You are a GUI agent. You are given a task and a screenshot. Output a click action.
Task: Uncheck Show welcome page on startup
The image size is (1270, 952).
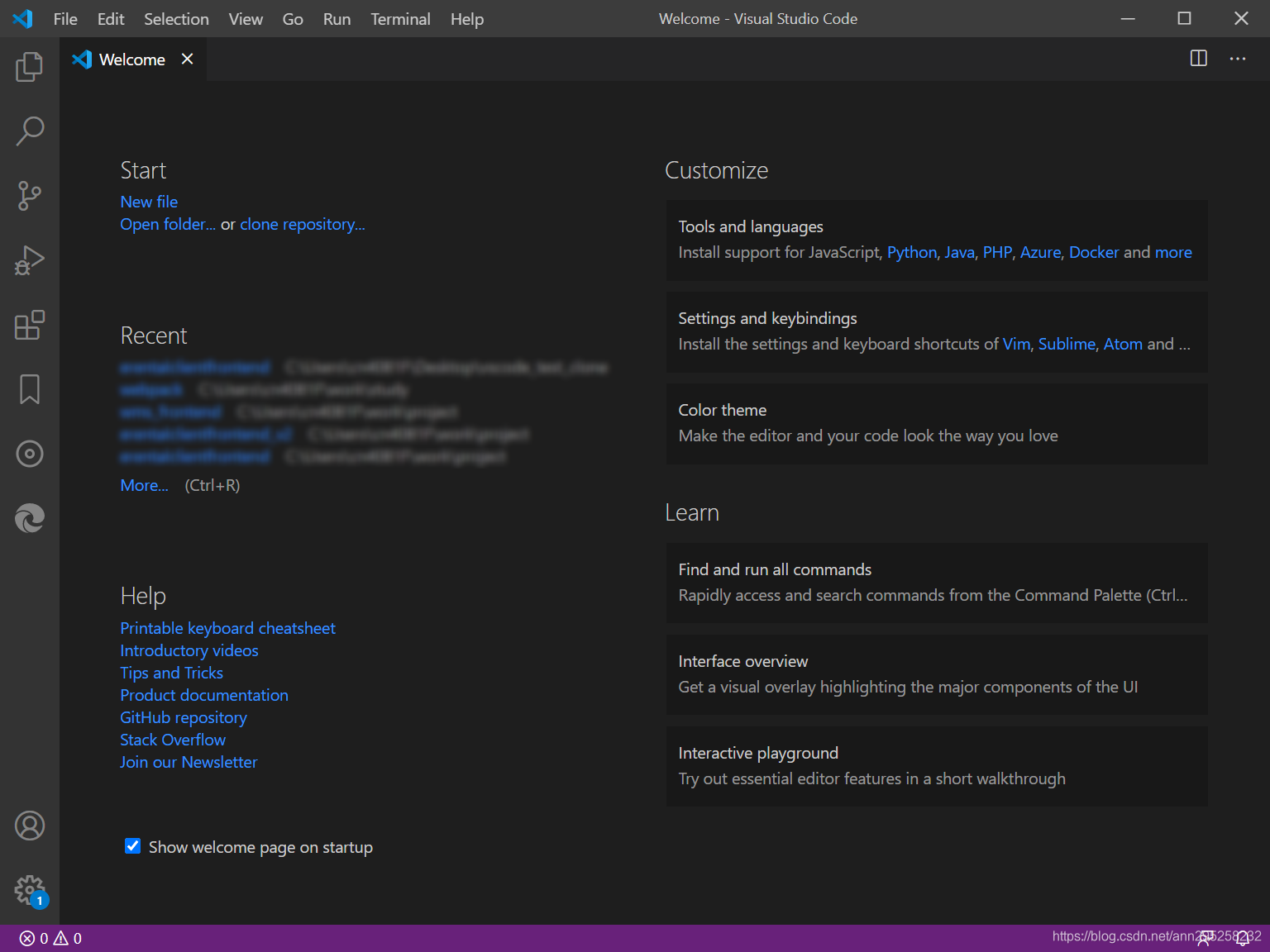click(x=132, y=845)
